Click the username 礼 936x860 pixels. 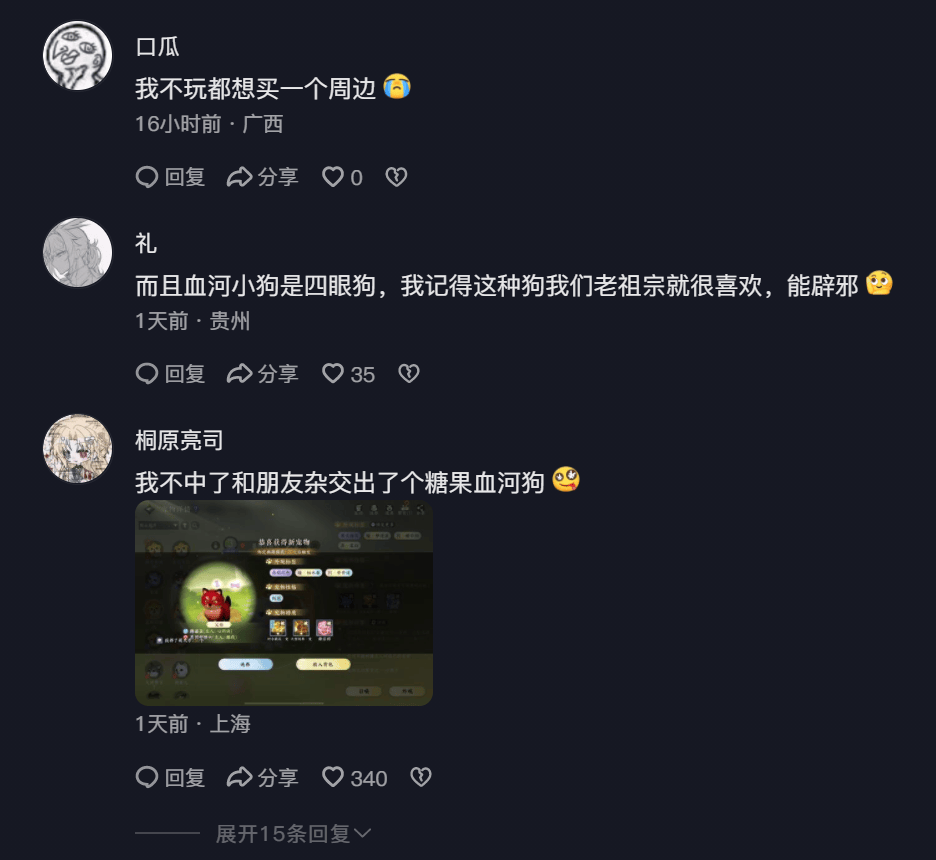[x=146, y=243]
